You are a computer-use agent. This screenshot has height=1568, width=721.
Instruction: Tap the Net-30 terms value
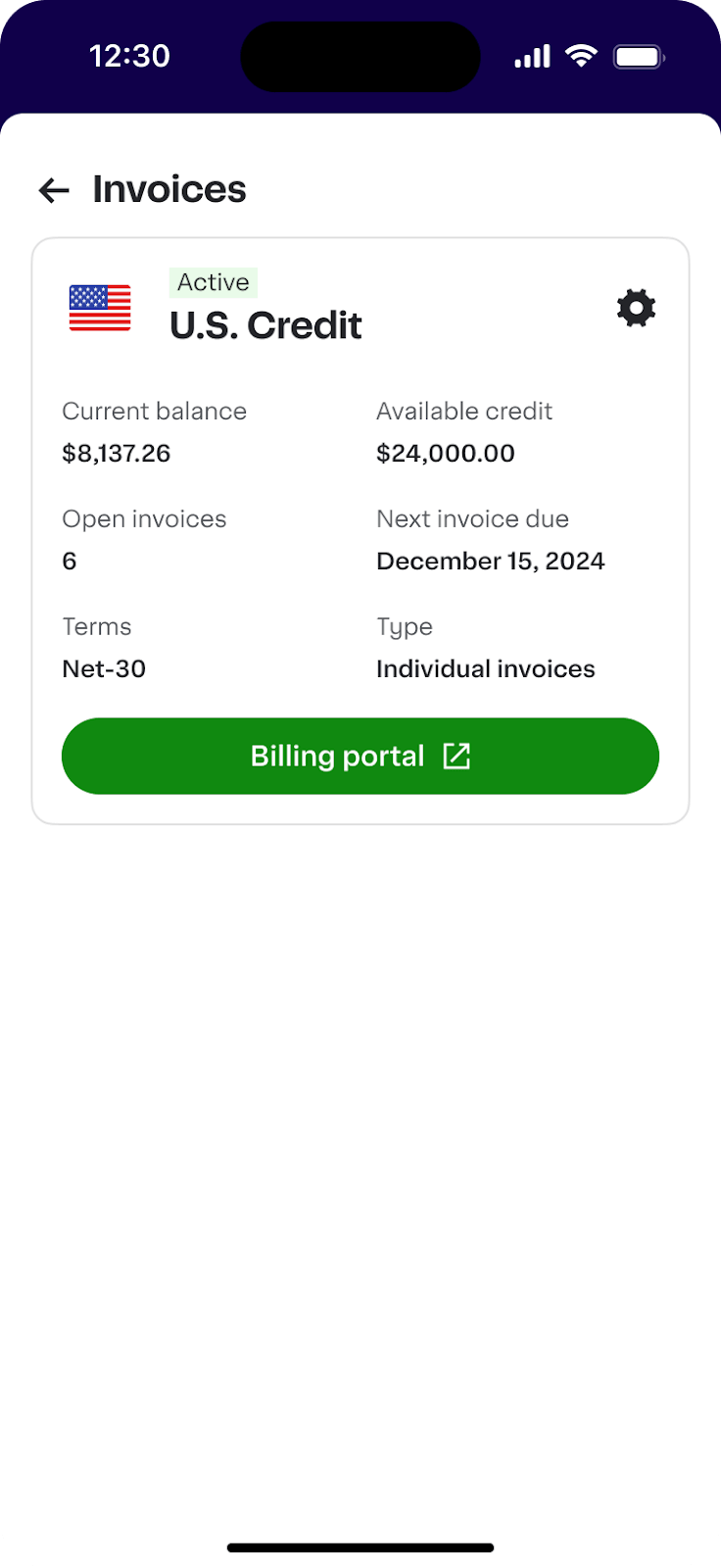pos(104,668)
